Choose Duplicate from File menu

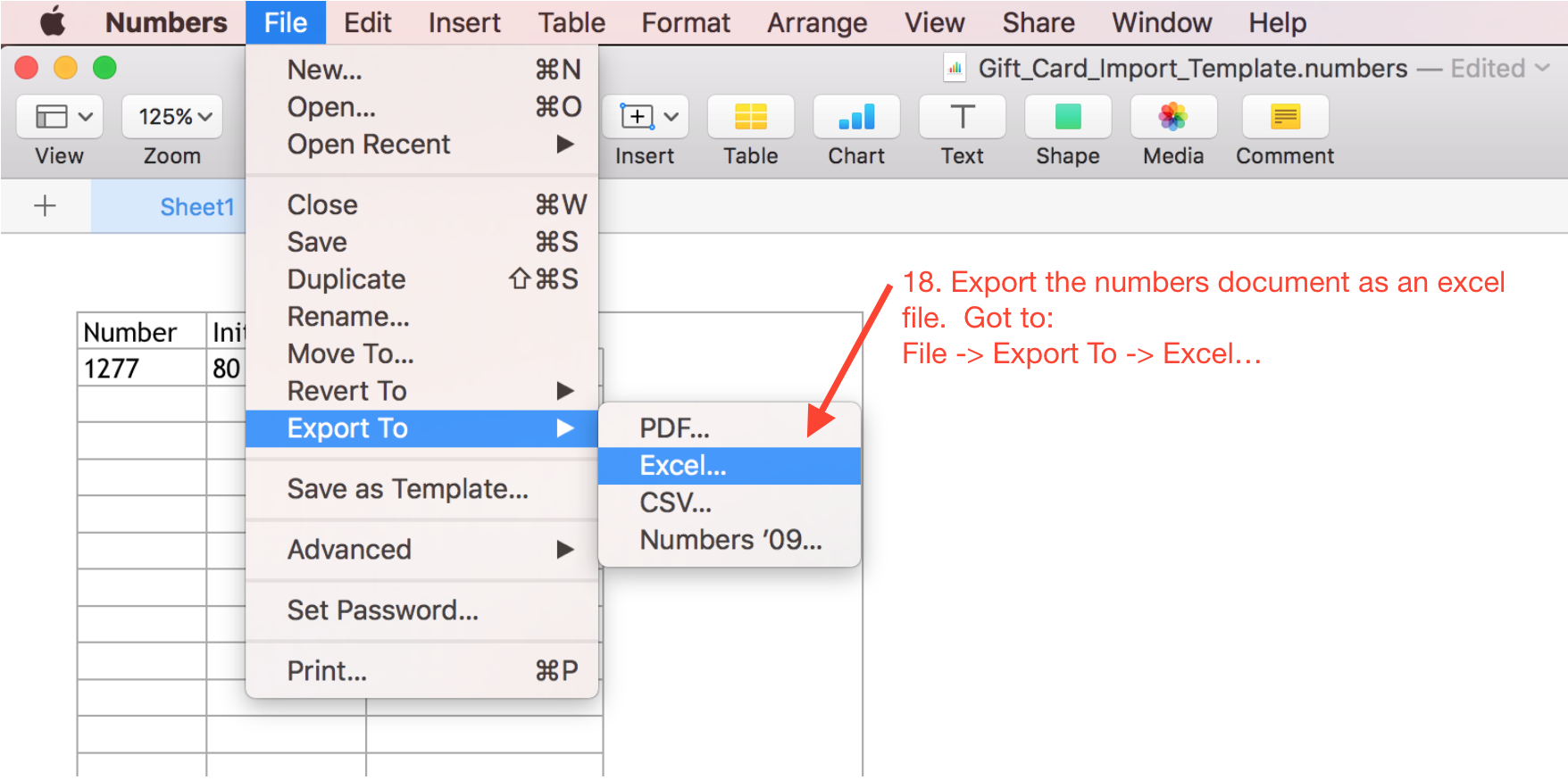(x=421, y=279)
